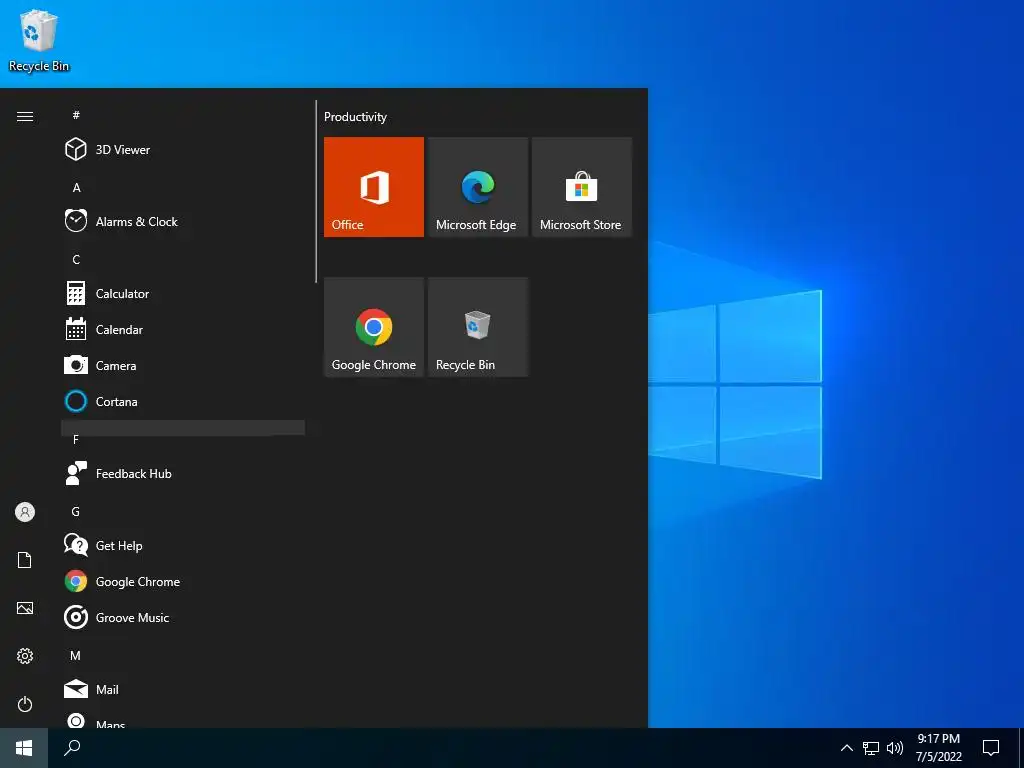This screenshot has width=1024, height=768.
Task: Launch the Get Help app
Action: click(x=183, y=545)
